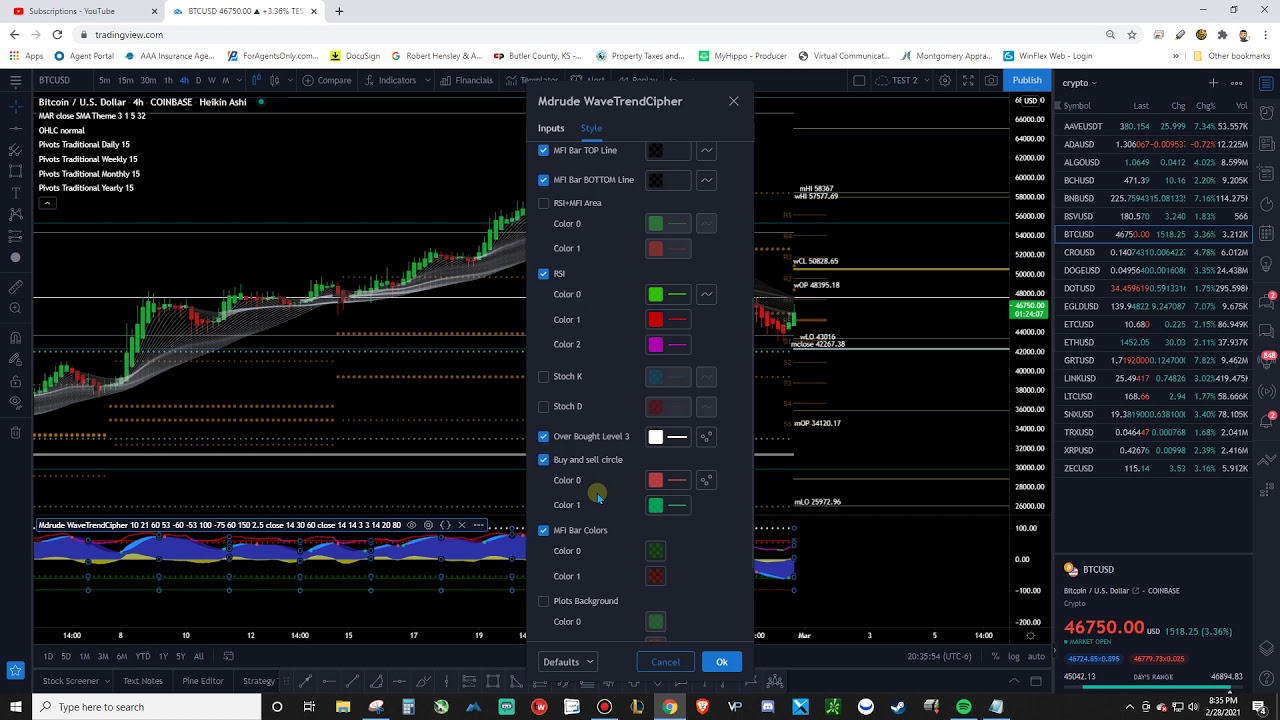Screen dimensions: 1280x720
Task: Open Discord from the taskbar
Action: tap(767, 707)
